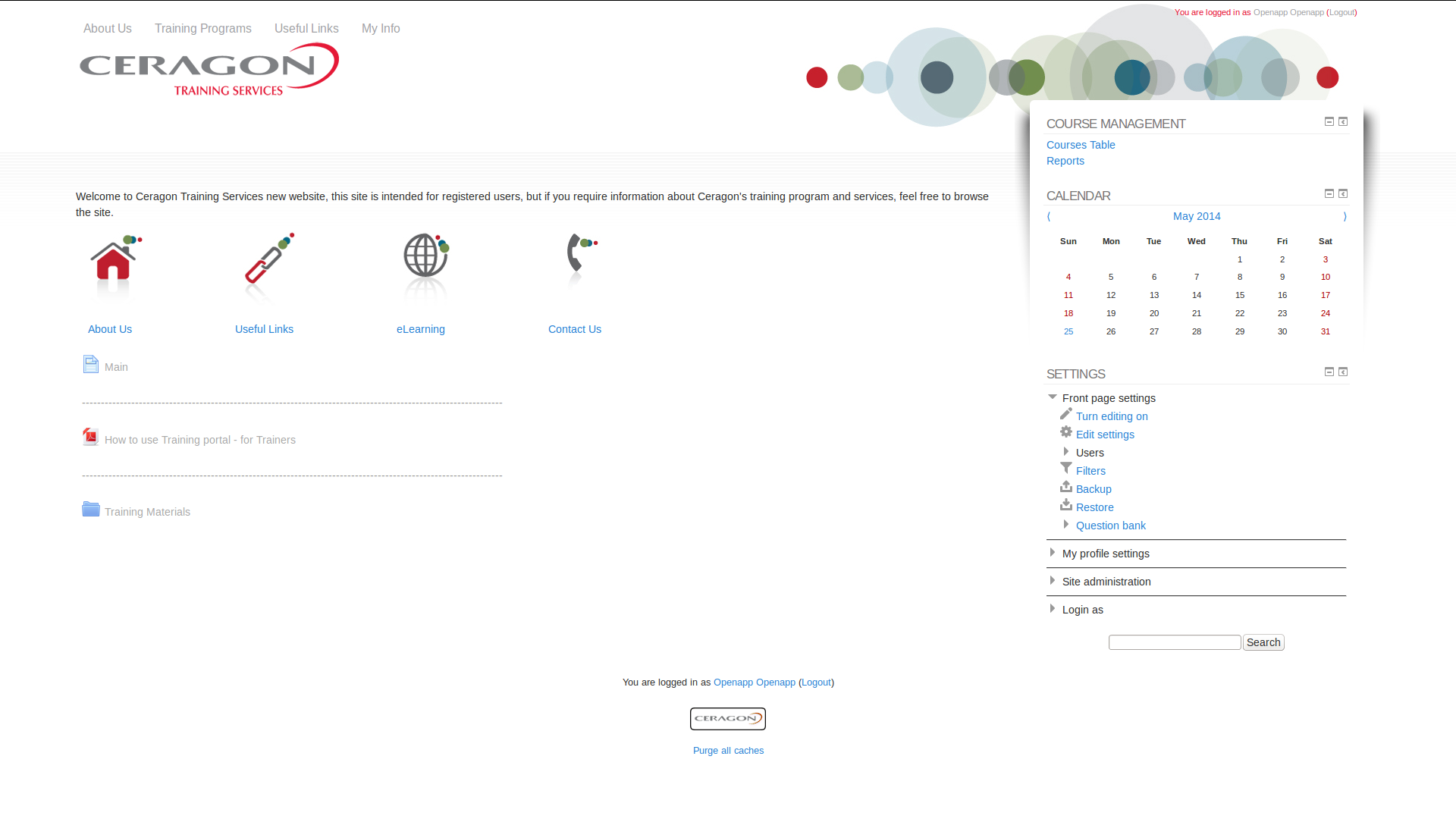The image size is (1456, 819).
Task: Click the Restore download icon
Action: pyautogui.click(x=1066, y=505)
